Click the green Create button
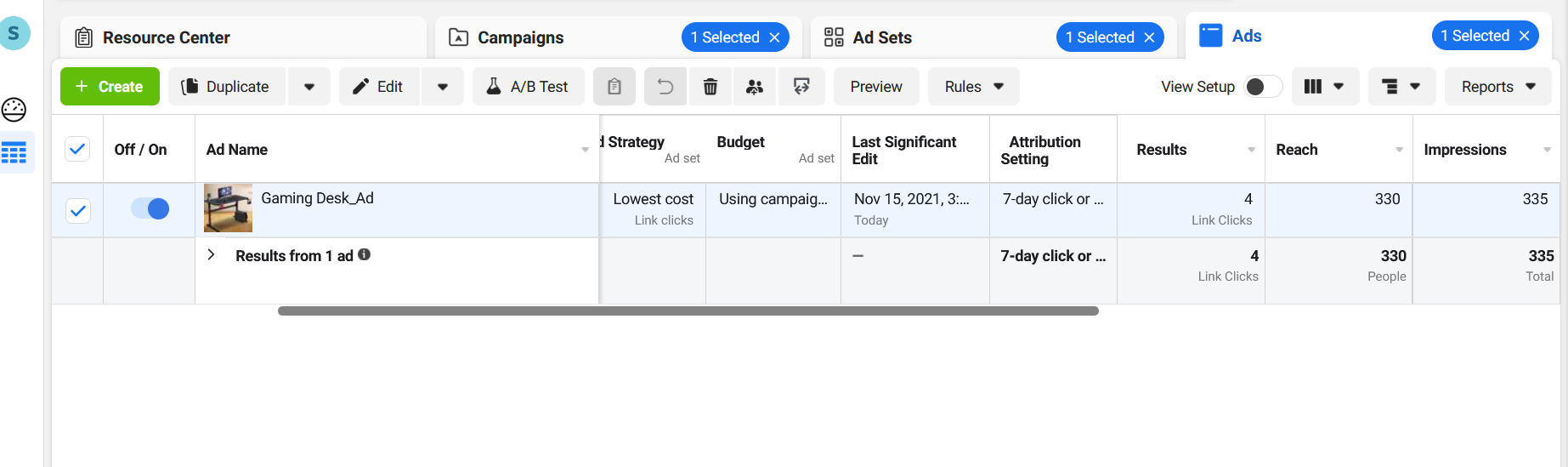Viewport: 1568px width, 467px height. [110, 87]
